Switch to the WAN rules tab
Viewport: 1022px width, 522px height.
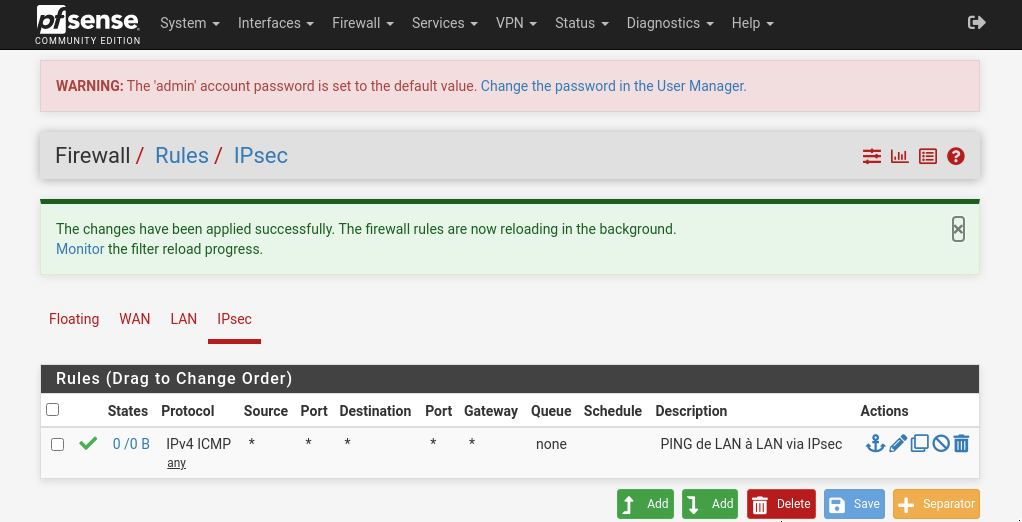[135, 319]
